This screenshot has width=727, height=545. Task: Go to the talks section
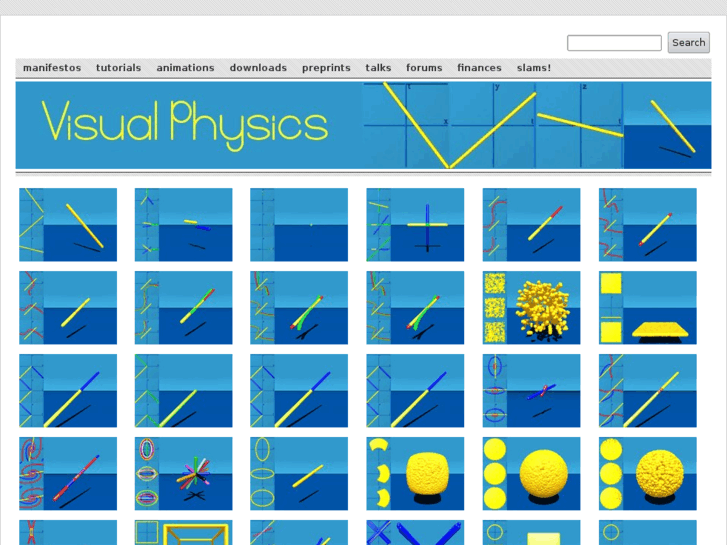click(378, 68)
